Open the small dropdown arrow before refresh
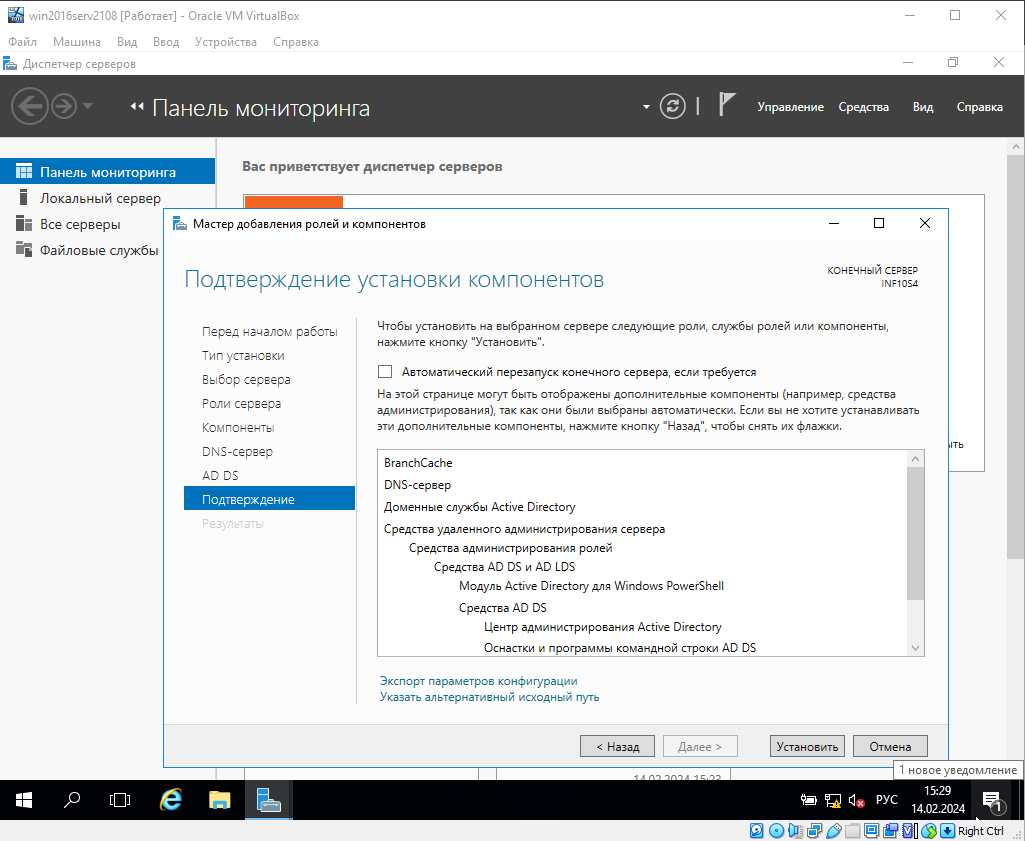1025x841 pixels. coord(647,107)
